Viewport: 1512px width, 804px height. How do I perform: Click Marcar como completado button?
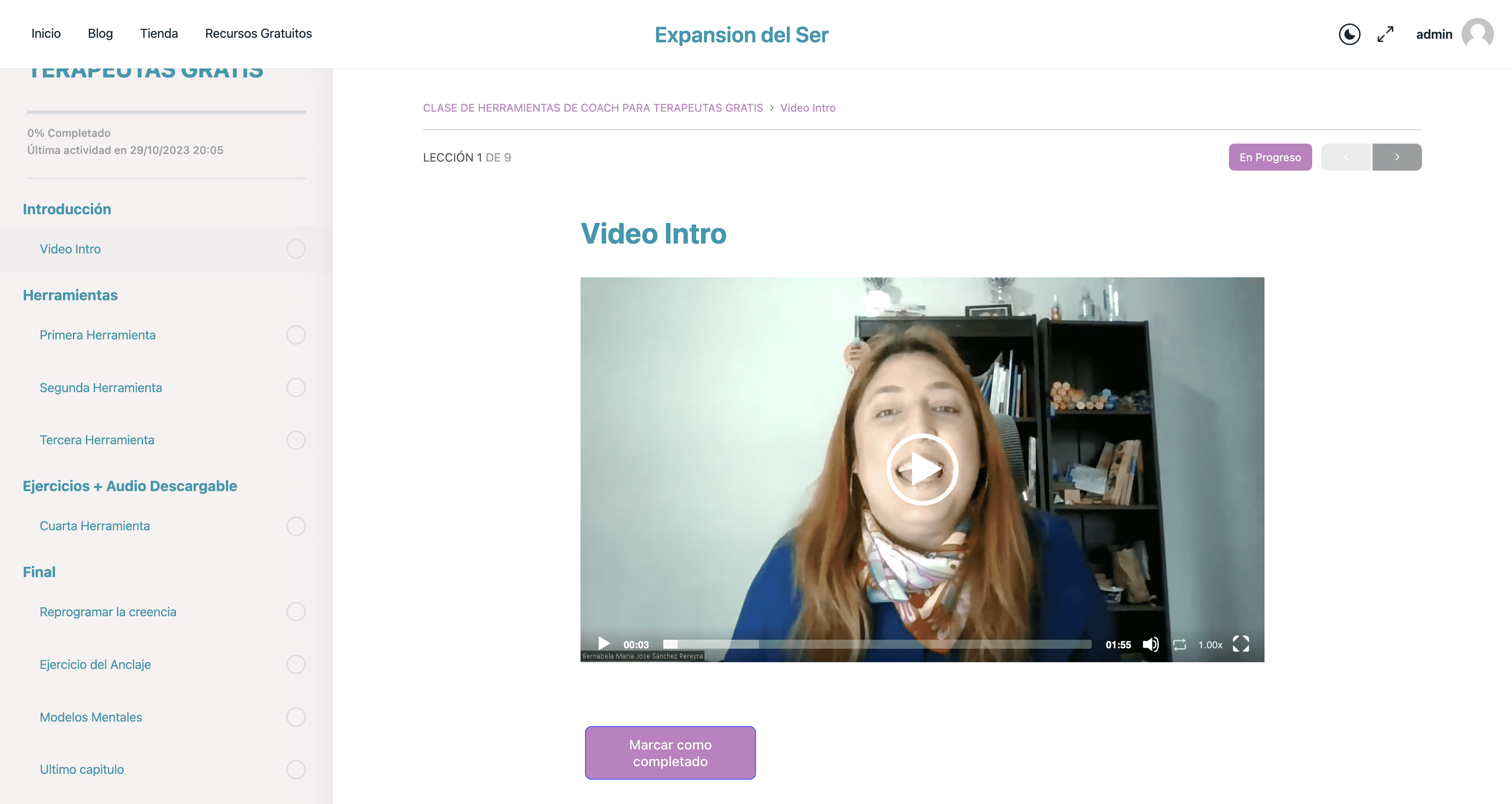(x=670, y=753)
